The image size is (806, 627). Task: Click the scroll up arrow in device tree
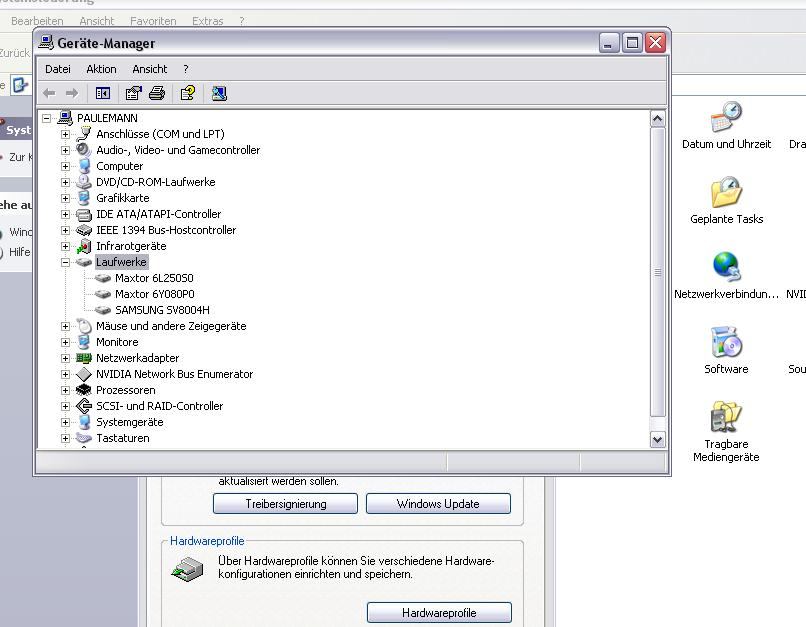tap(657, 119)
